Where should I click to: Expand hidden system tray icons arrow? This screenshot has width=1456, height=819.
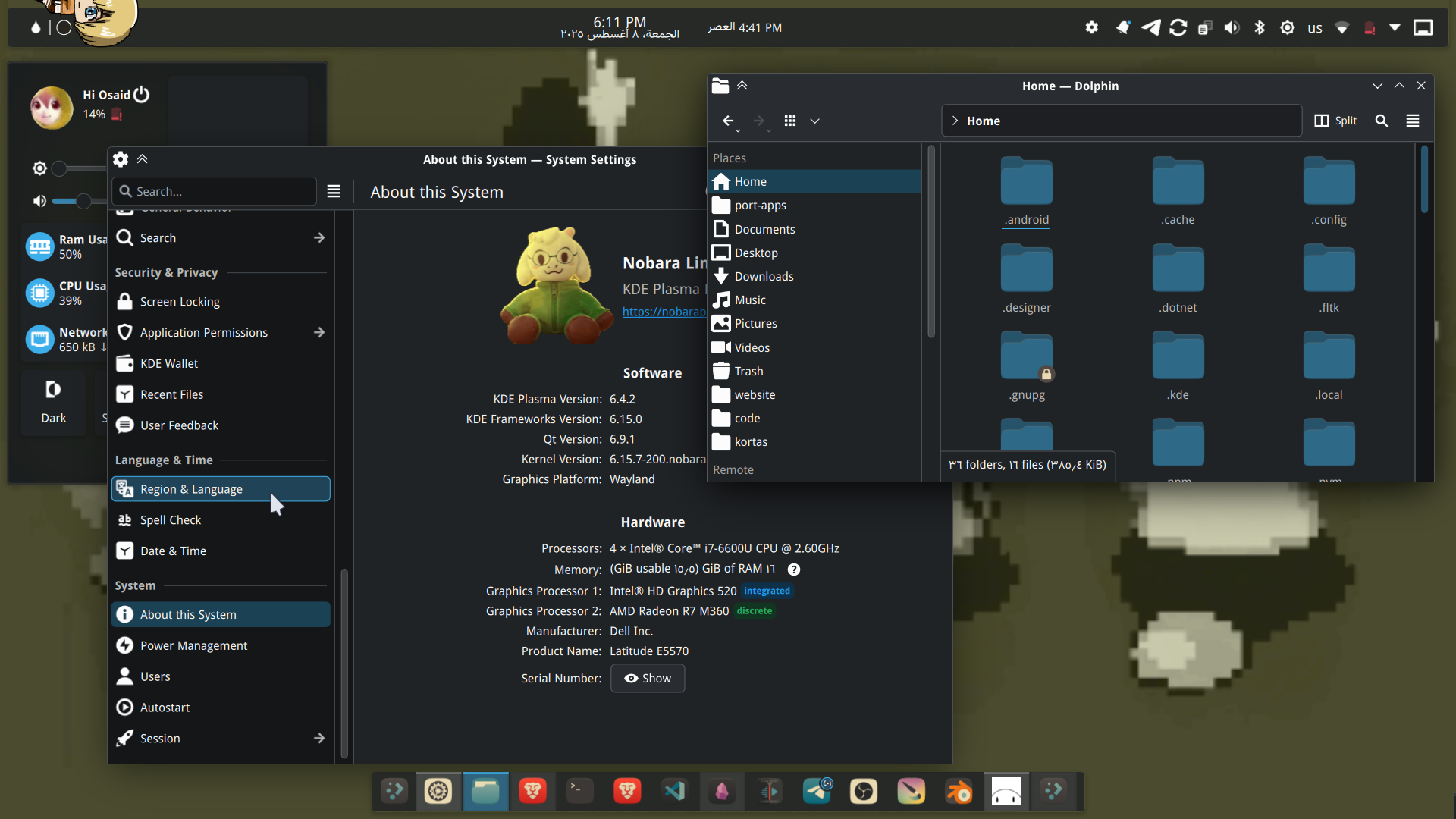tap(1395, 28)
